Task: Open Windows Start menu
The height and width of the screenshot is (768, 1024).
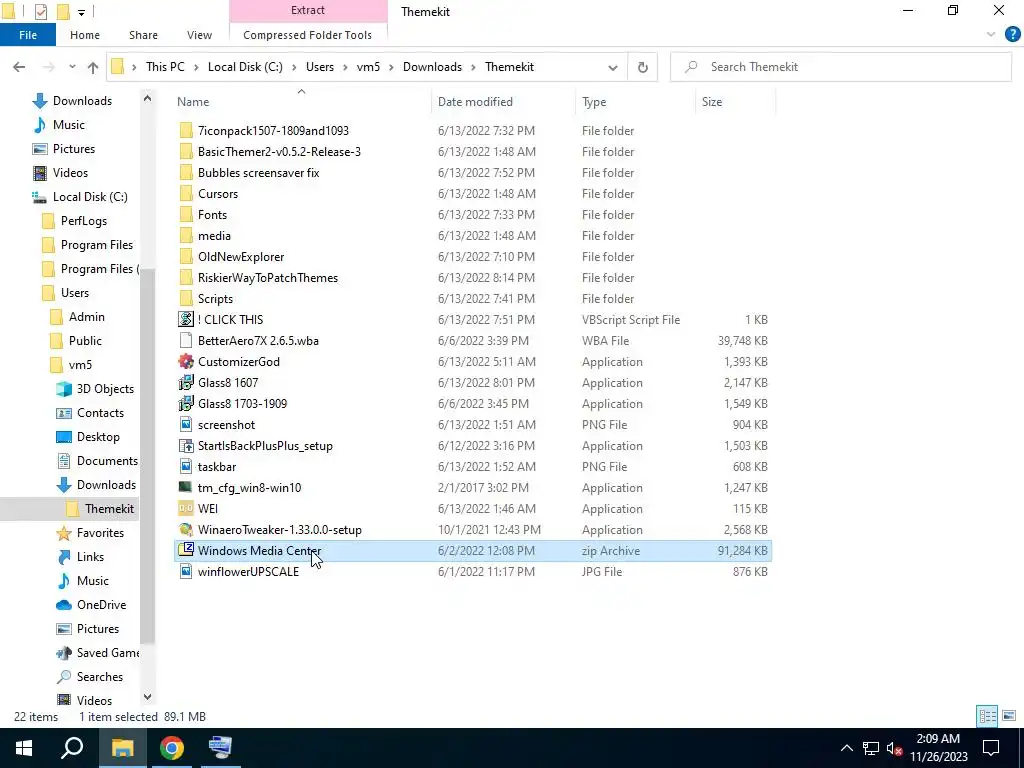Action: tap(24, 748)
